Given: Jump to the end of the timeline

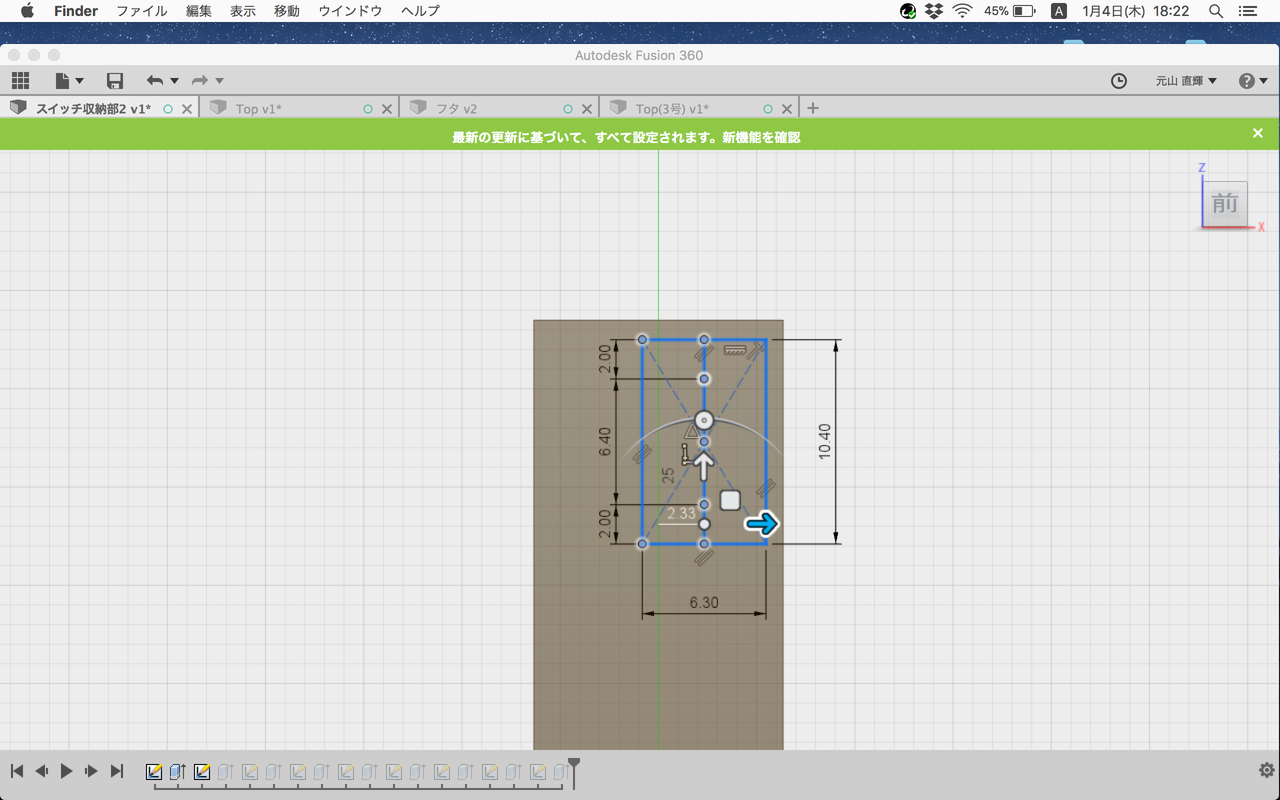Looking at the screenshot, I should tap(116, 770).
